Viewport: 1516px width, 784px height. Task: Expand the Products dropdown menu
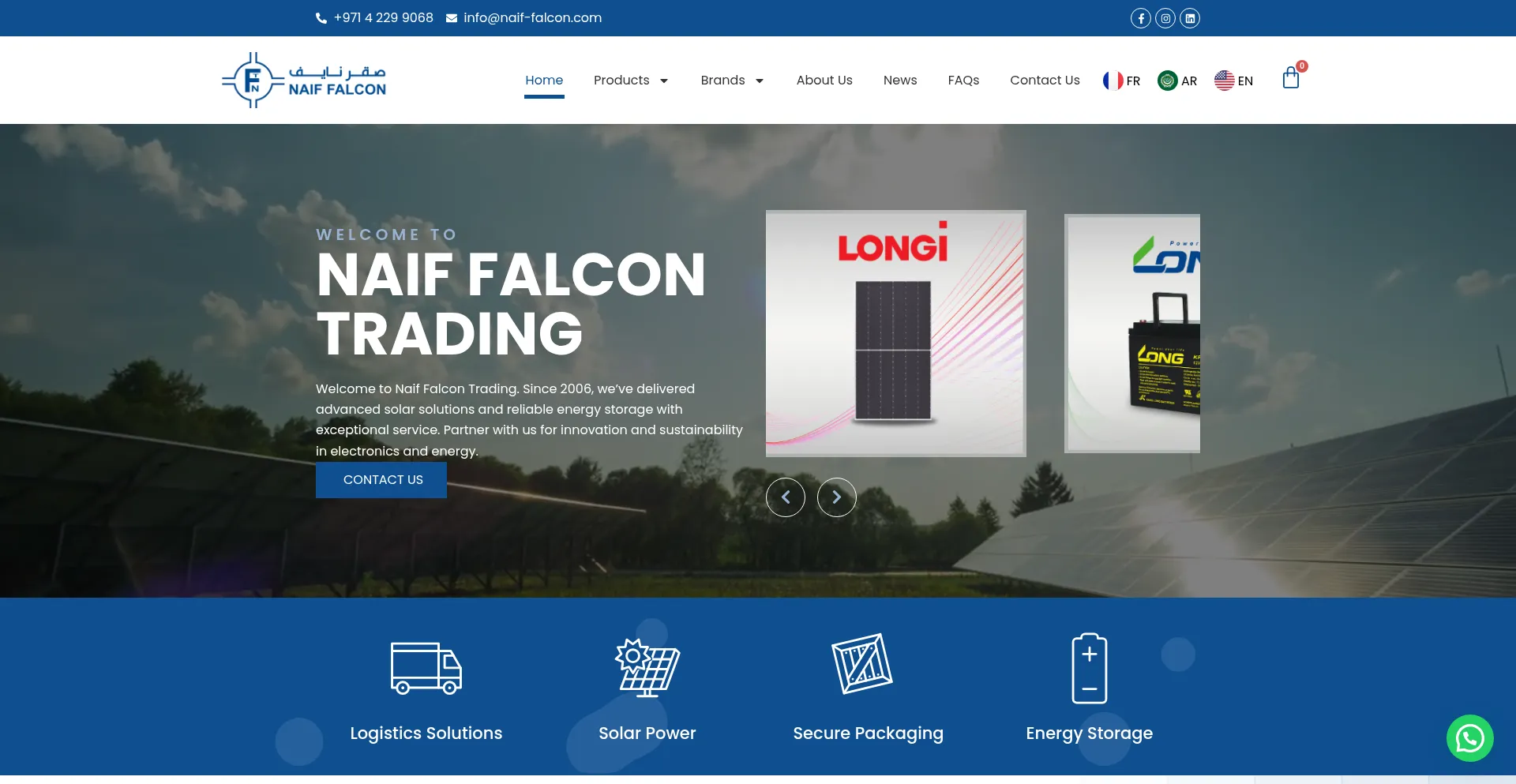coord(631,81)
